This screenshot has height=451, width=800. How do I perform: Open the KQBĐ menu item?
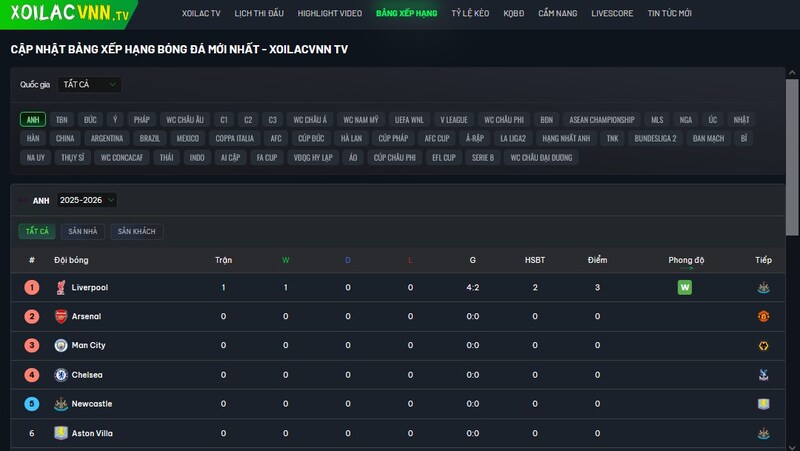click(514, 13)
